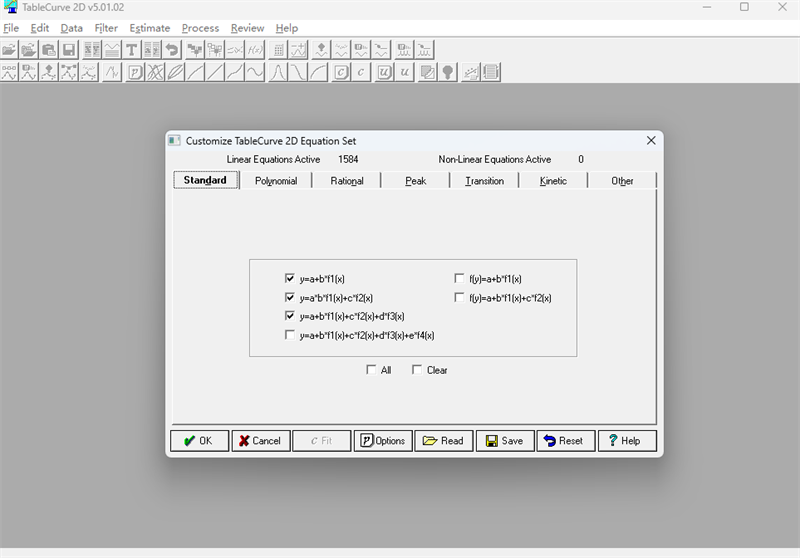
Task: Click the grid table calculator toolbar icon
Action: [279, 50]
